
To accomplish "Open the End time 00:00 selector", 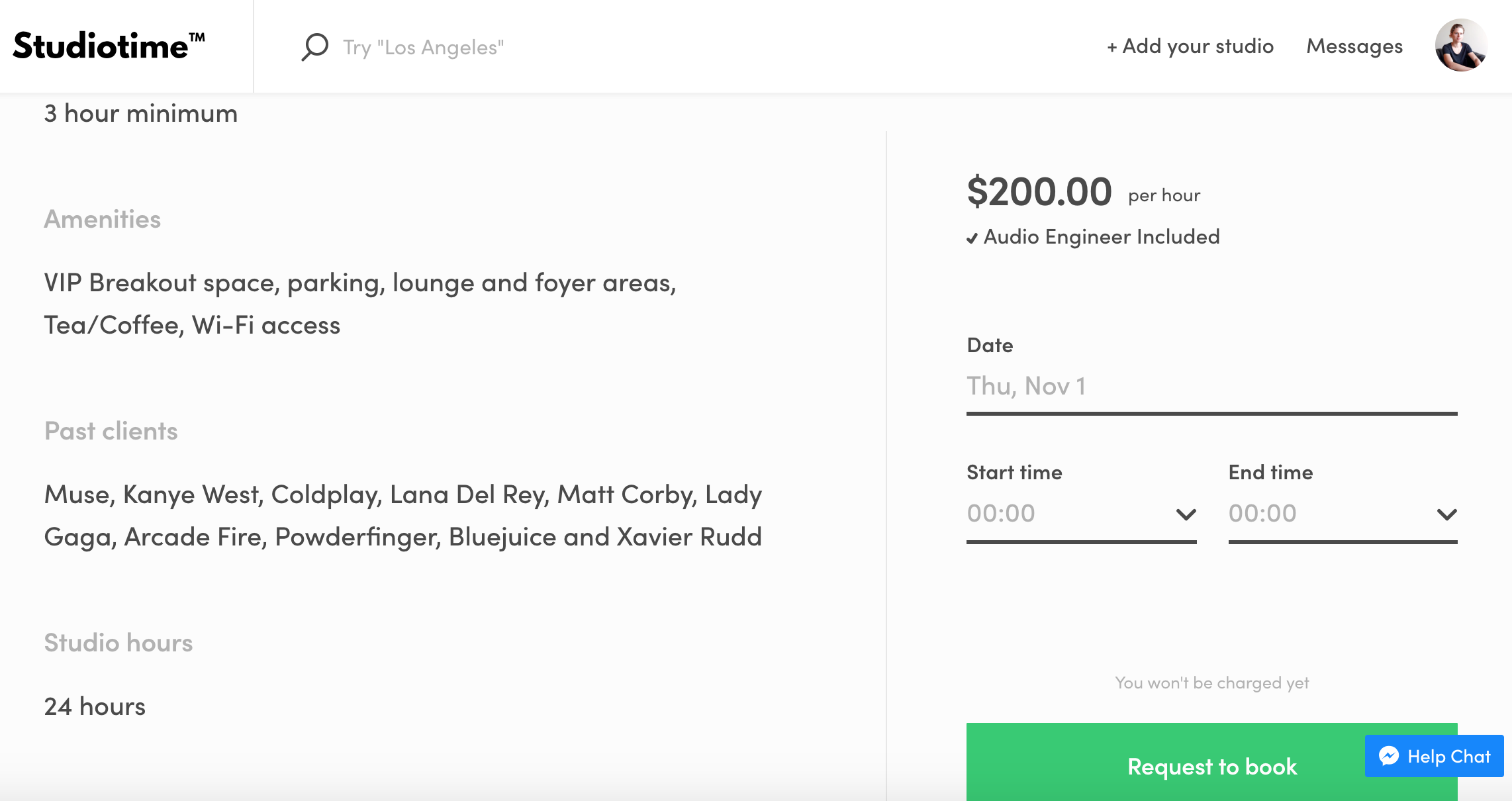I will 1321,514.
